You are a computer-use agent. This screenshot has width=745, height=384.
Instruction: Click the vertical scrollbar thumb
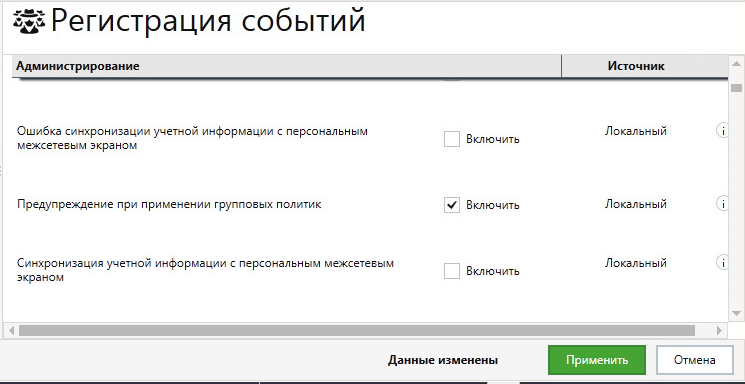pos(736,88)
